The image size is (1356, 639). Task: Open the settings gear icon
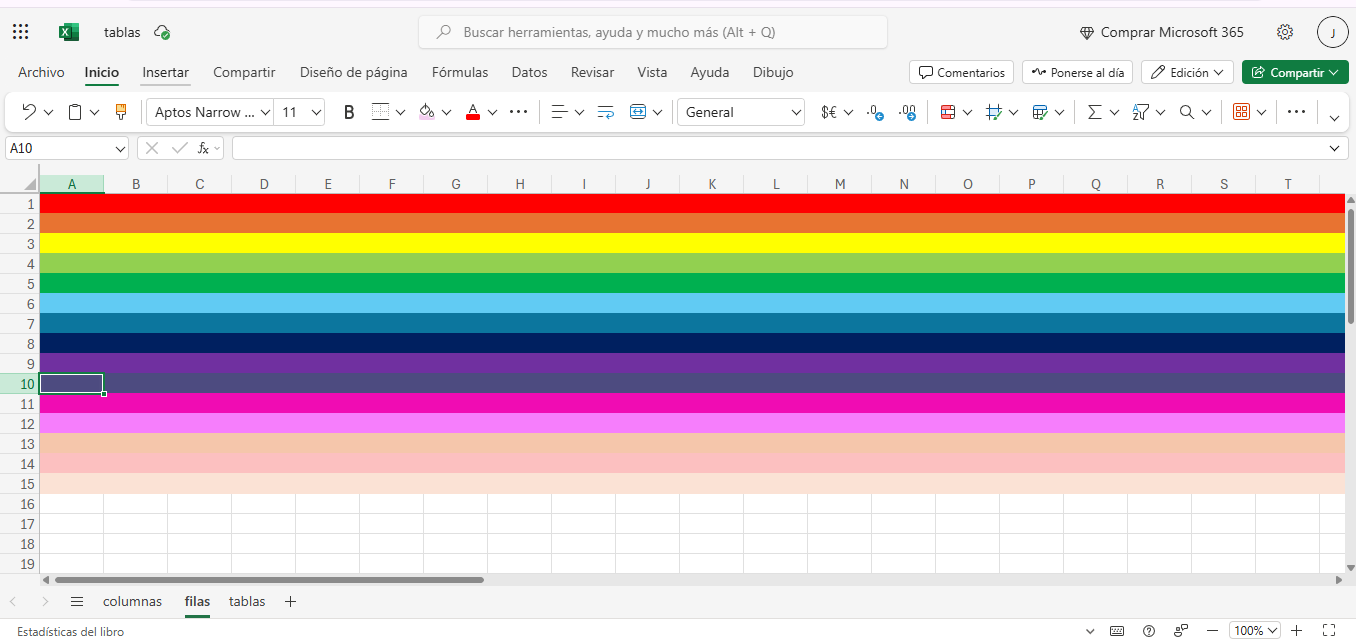(x=1285, y=32)
